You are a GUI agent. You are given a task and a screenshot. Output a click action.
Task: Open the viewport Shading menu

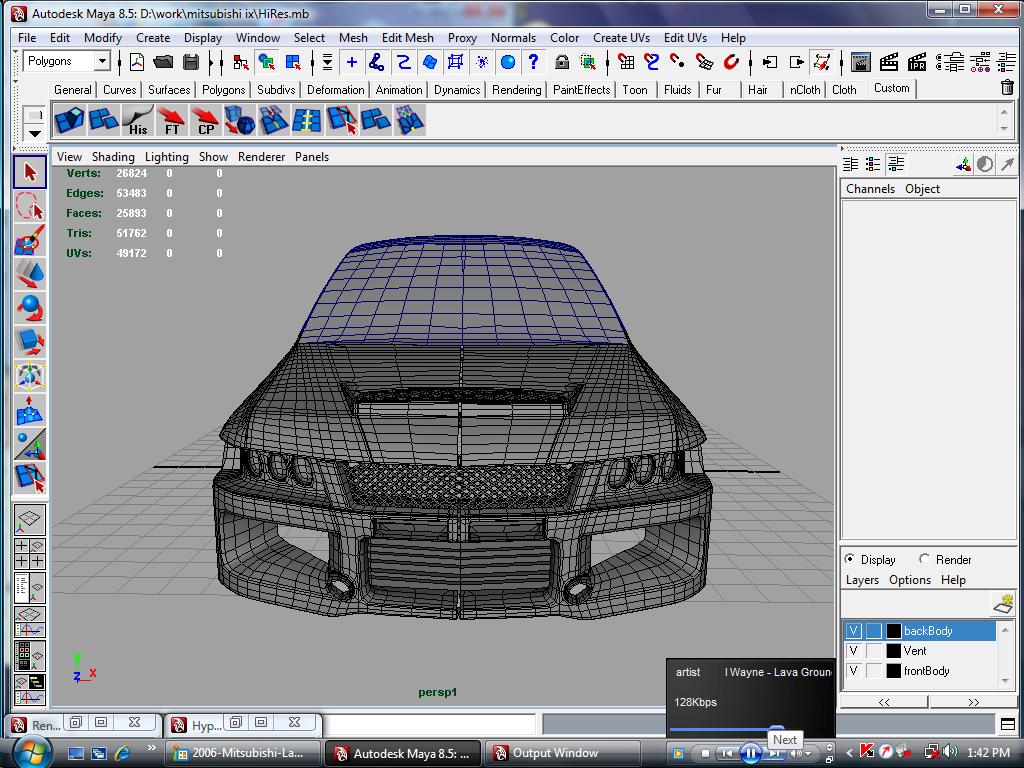pyautogui.click(x=113, y=157)
